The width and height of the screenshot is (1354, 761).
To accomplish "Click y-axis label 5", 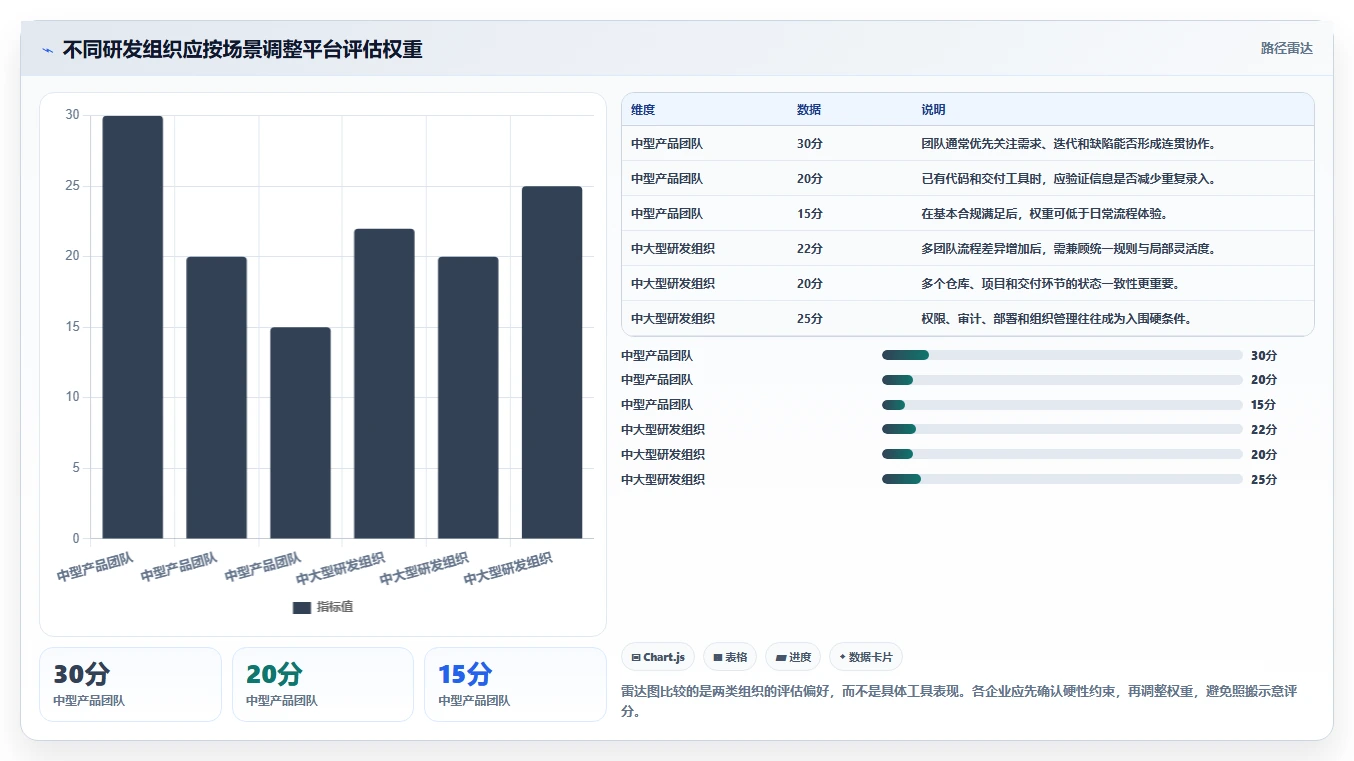I will pos(75,468).
